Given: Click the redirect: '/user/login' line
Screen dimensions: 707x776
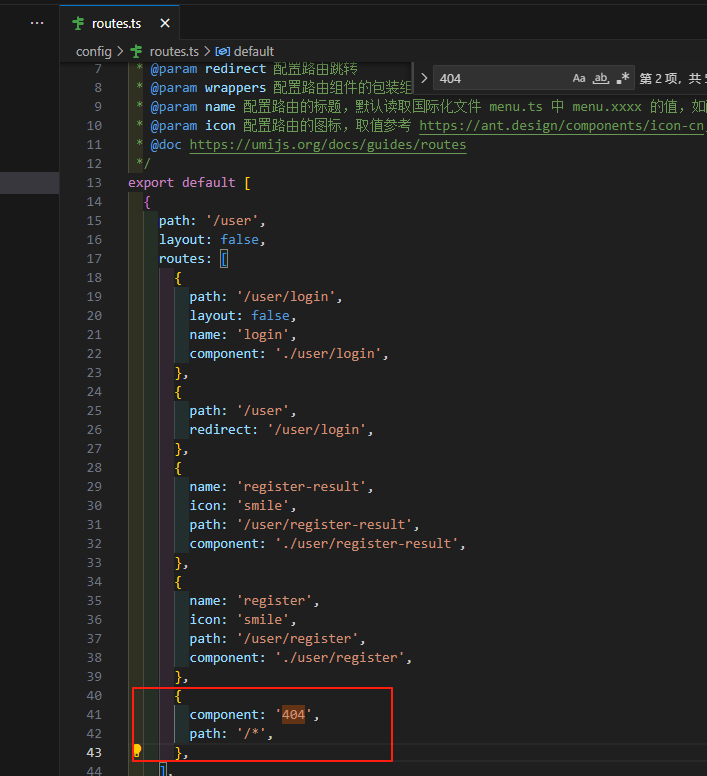Looking at the screenshot, I should [x=281, y=430].
